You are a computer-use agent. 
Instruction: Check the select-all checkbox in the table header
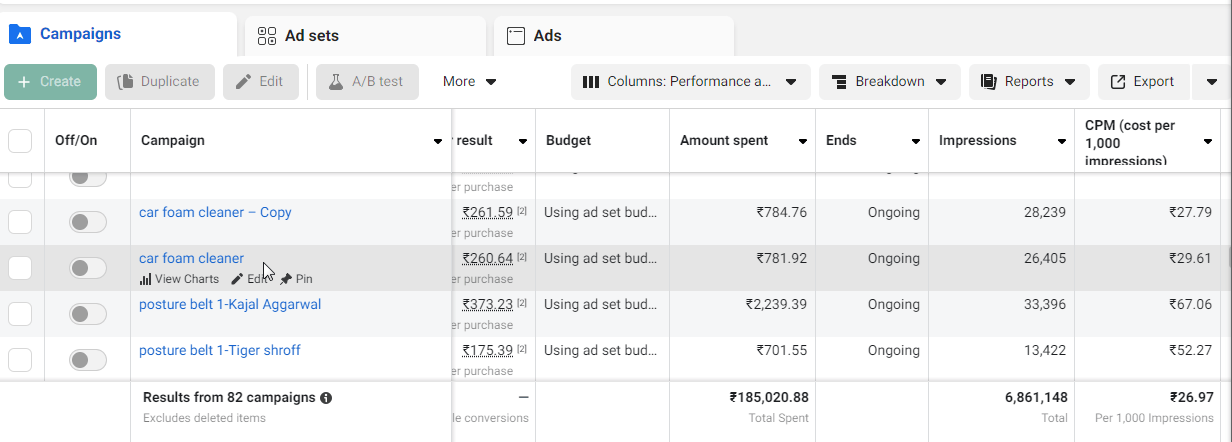[20, 141]
